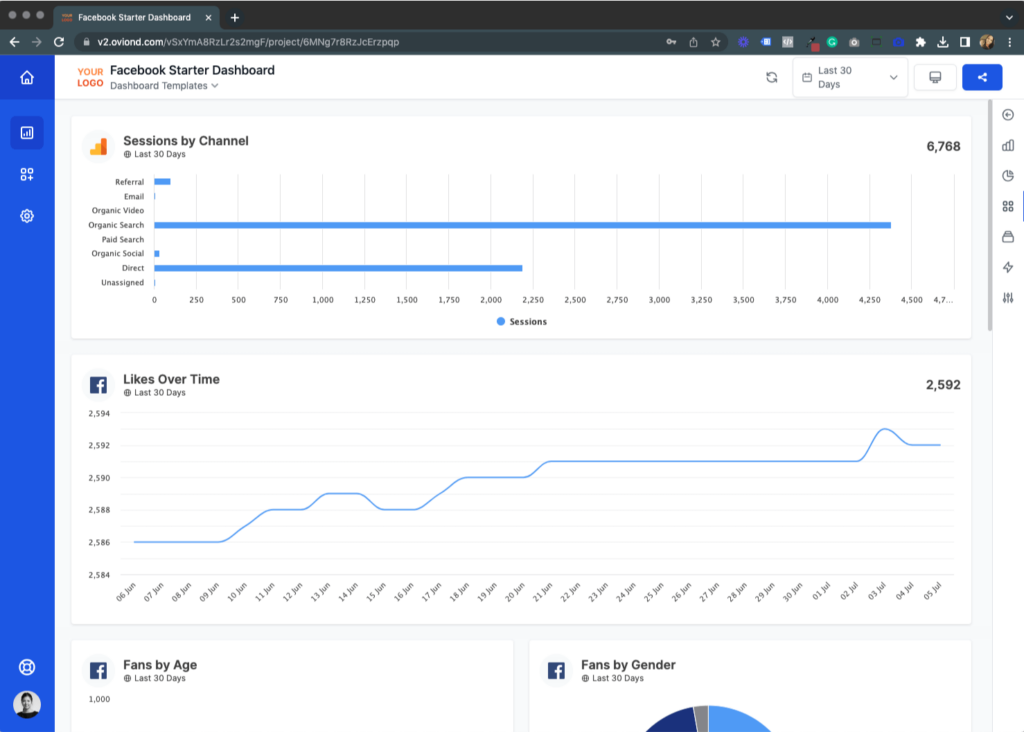The width and height of the screenshot is (1024, 732).
Task: Click the Chrome profile avatar in the toolbar
Action: (x=987, y=42)
